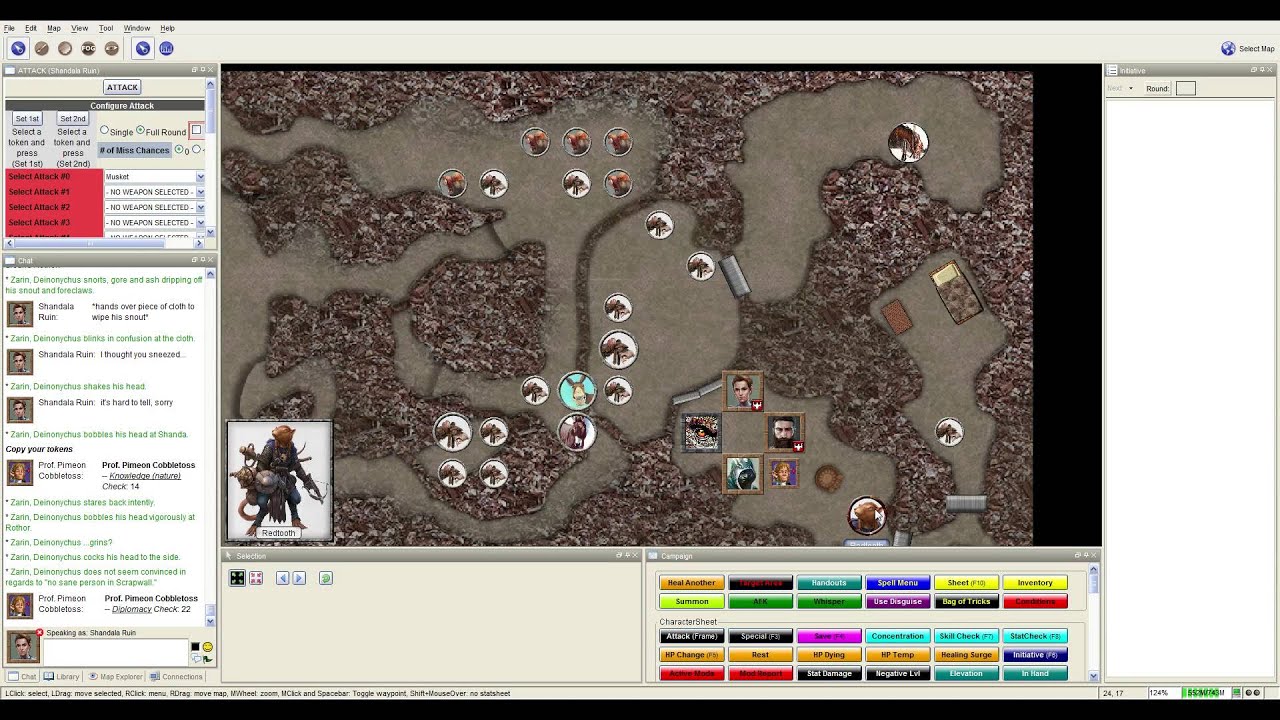Open the Edit menu

tap(31, 28)
